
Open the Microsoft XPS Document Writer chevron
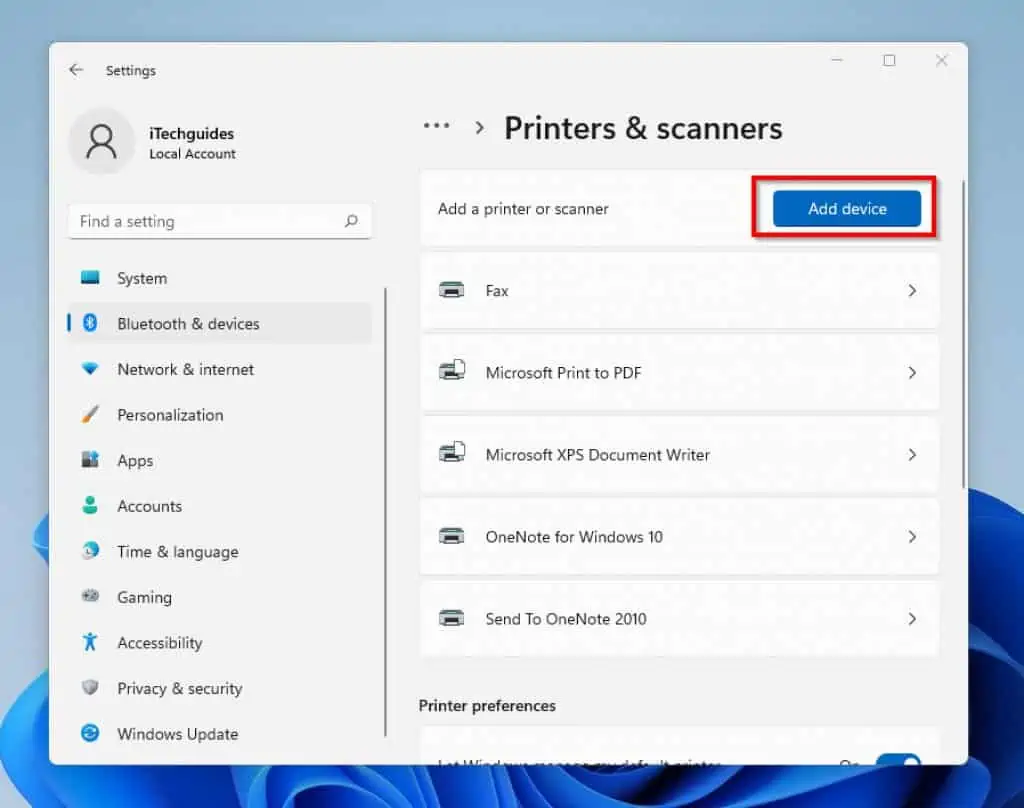[x=911, y=454]
